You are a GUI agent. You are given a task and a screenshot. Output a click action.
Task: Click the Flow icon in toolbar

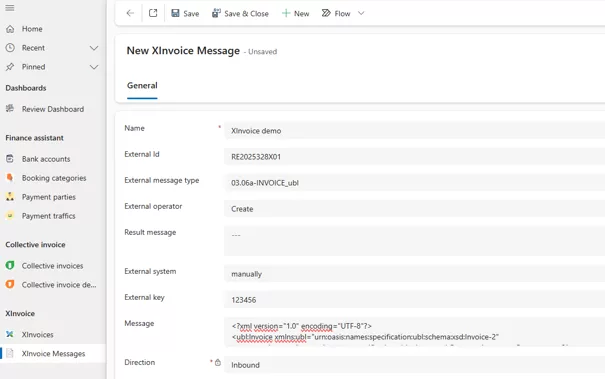click(x=326, y=13)
